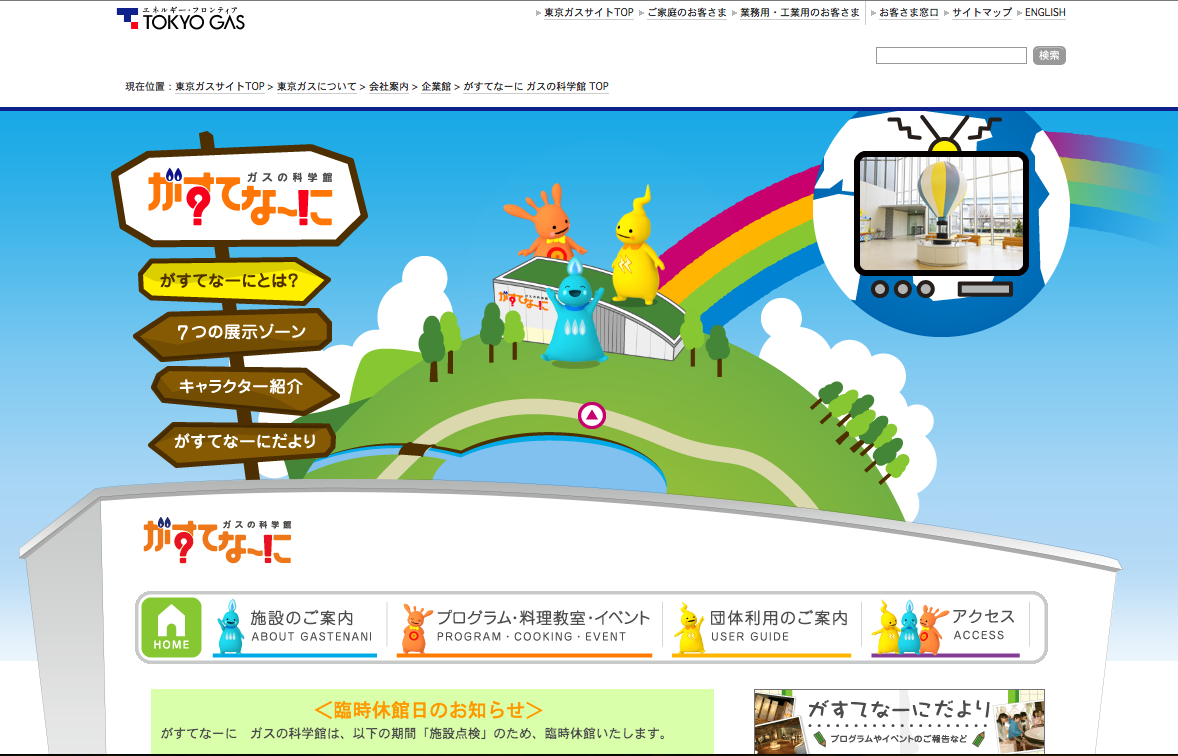This screenshot has height=756, width=1178.
Task: Click the search text input field
Action: (951, 56)
